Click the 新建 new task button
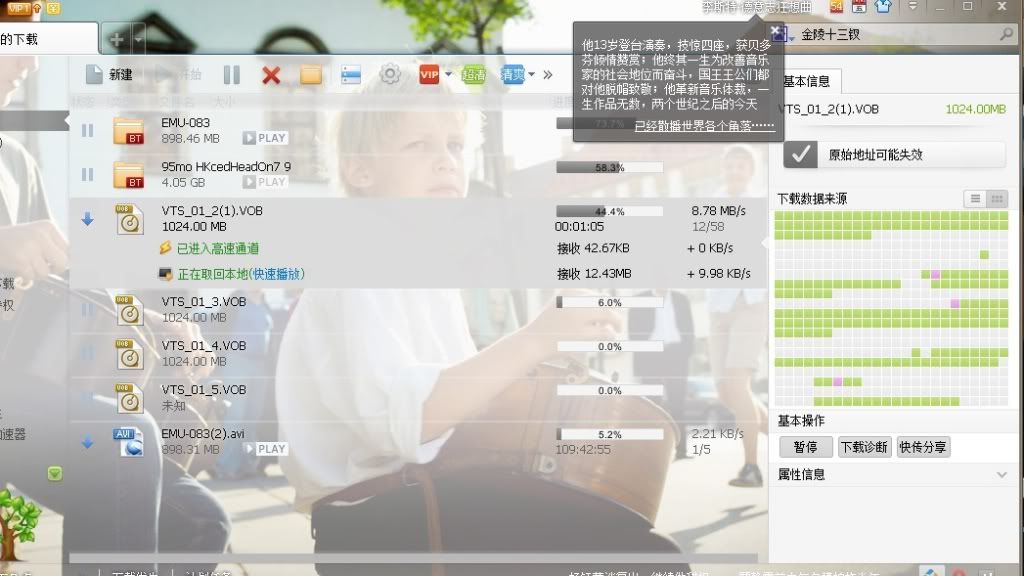Image resolution: width=1024 pixels, height=576 pixels. tap(109, 74)
